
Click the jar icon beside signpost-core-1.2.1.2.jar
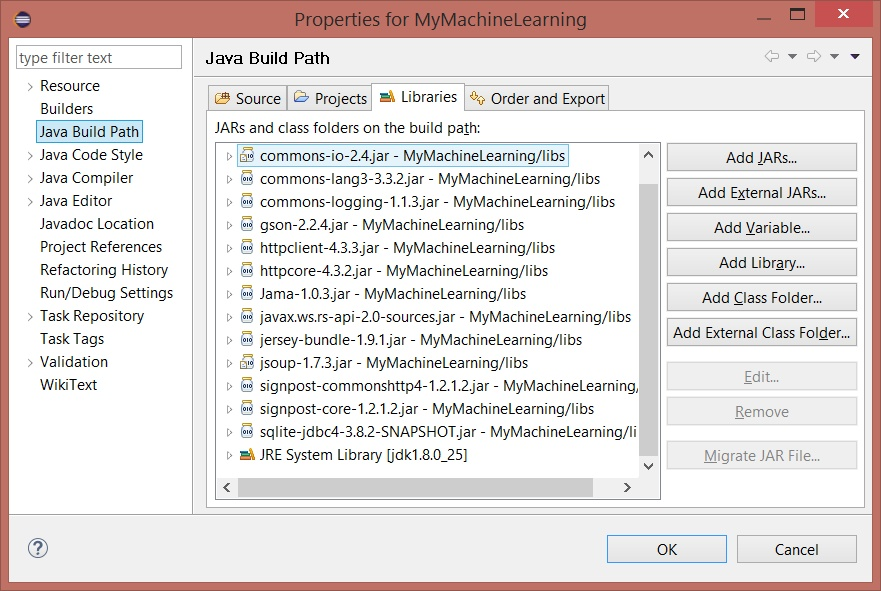[x=247, y=409]
